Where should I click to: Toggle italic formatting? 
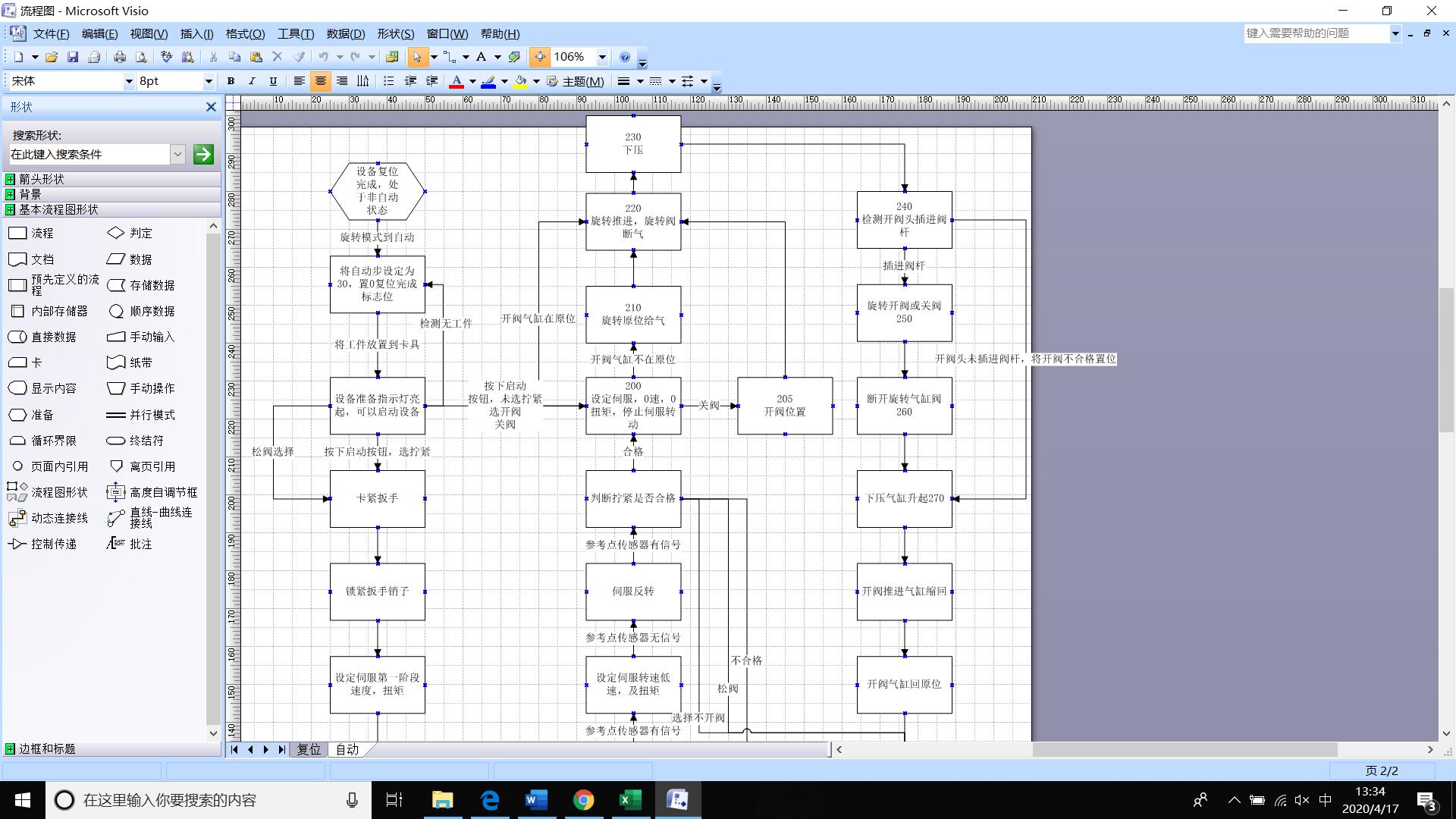point(252,81)
